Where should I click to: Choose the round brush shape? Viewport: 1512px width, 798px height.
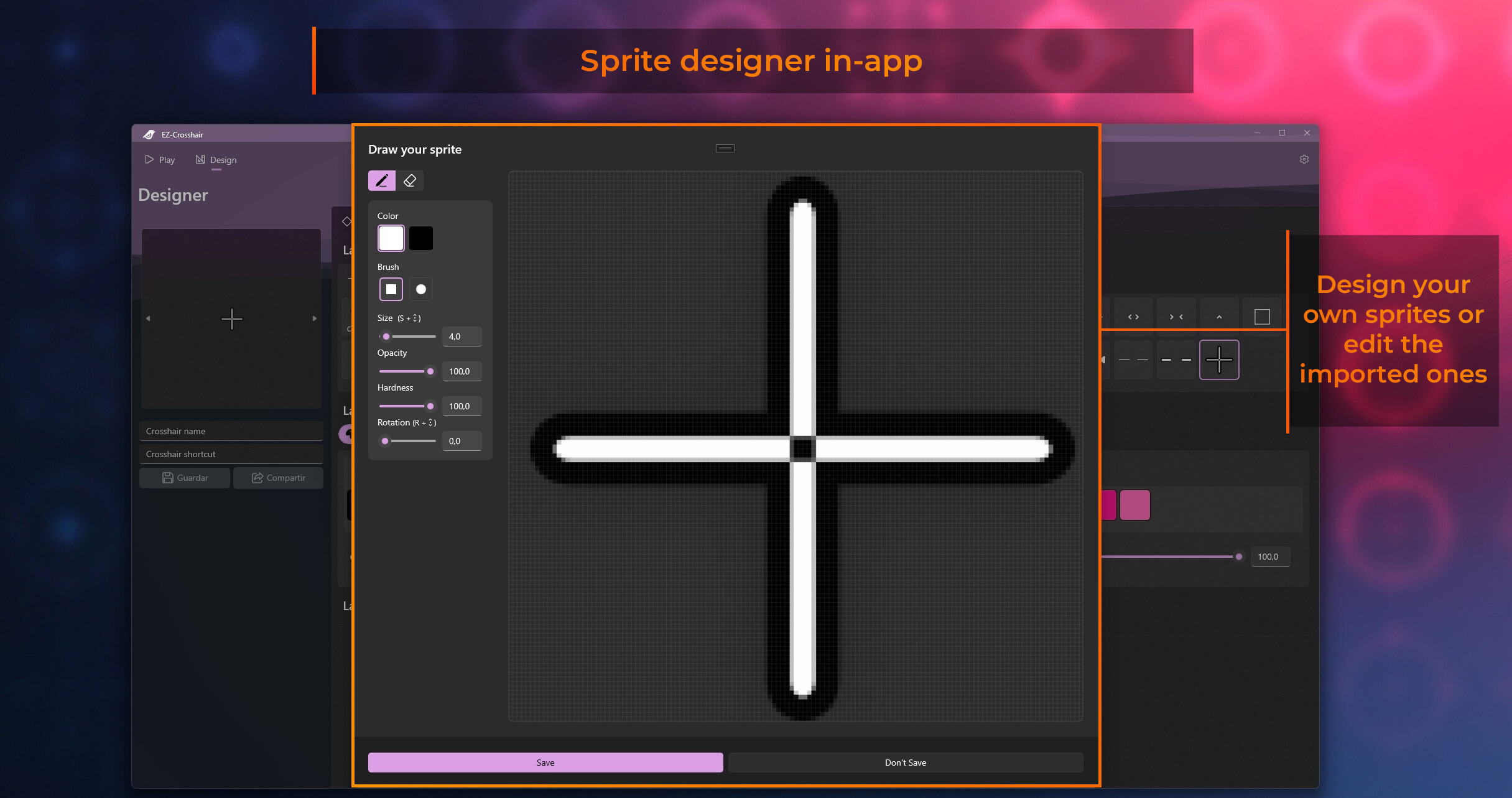pyautogui.click(x=420, y=289)
